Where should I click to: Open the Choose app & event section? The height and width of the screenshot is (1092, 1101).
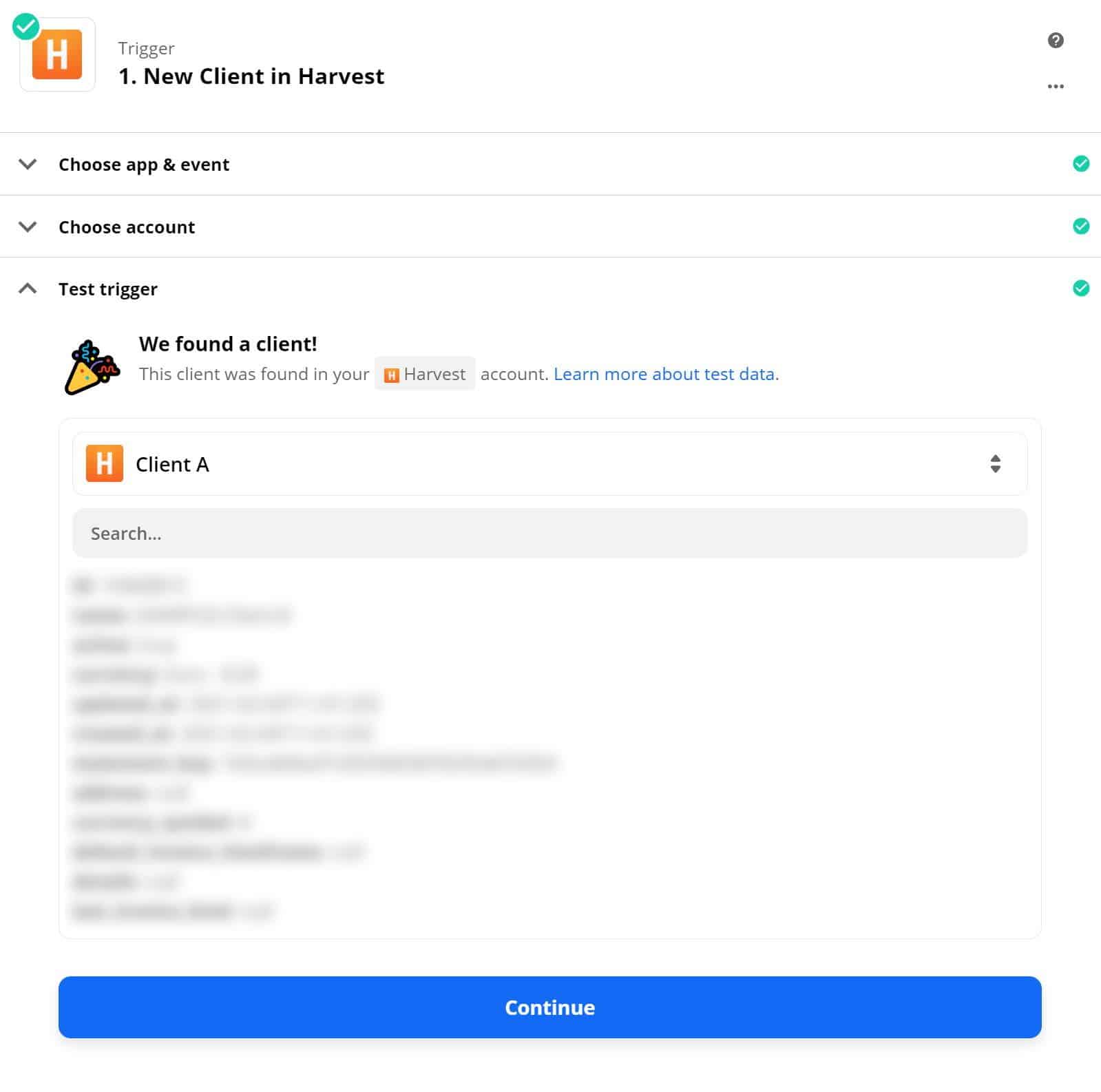(x=550, y=164)
